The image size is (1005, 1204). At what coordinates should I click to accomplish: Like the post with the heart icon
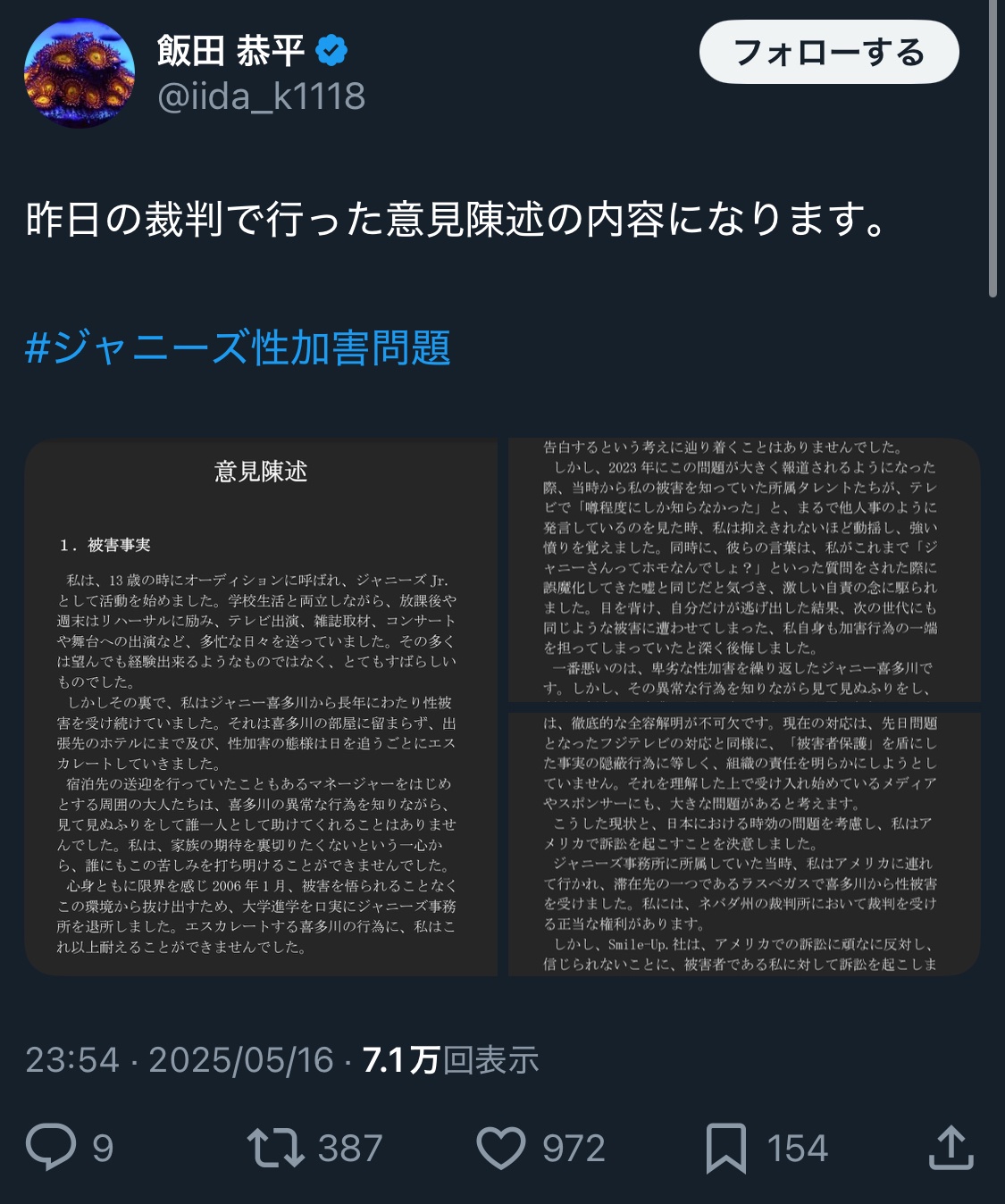pyautogui.click(x=501, y=1148)
